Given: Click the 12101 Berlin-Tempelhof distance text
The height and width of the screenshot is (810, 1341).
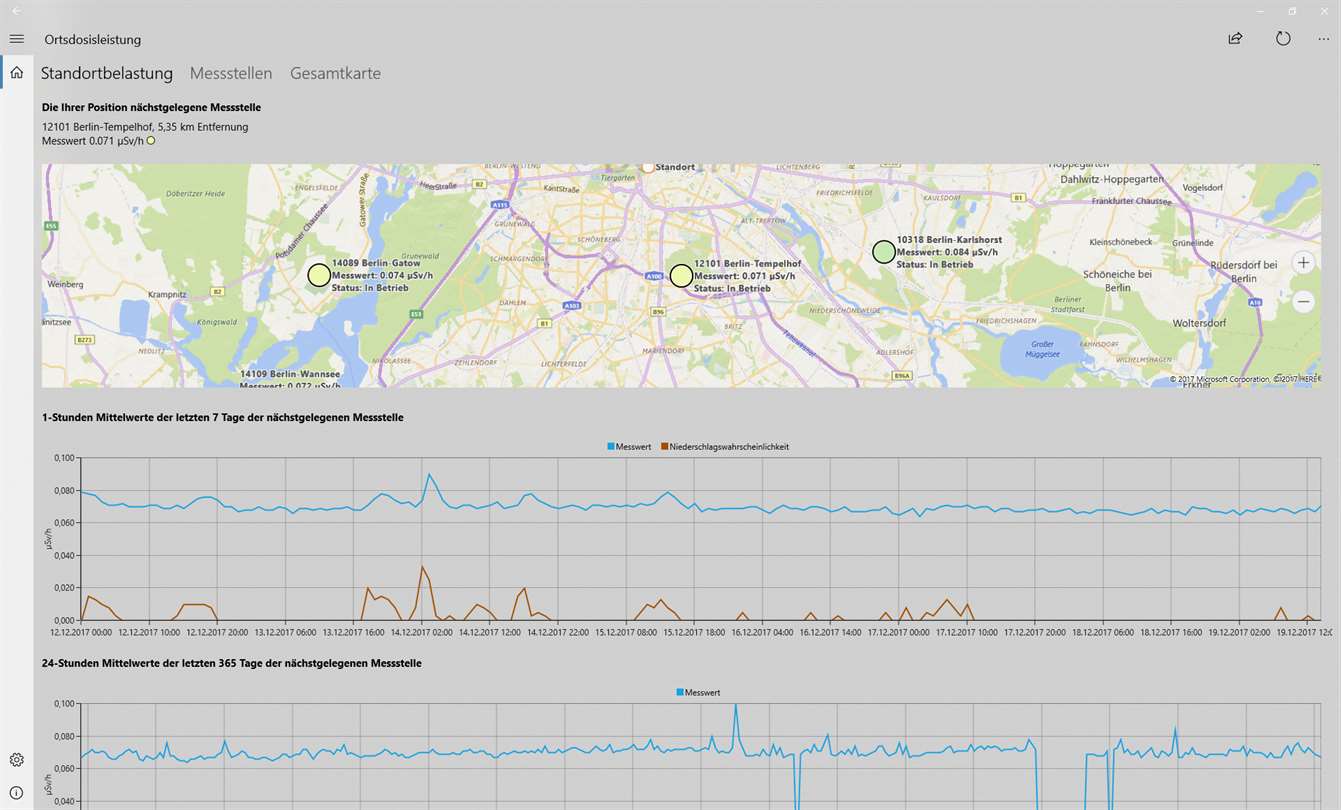Looking at the screenshot, I should point(145,127).
